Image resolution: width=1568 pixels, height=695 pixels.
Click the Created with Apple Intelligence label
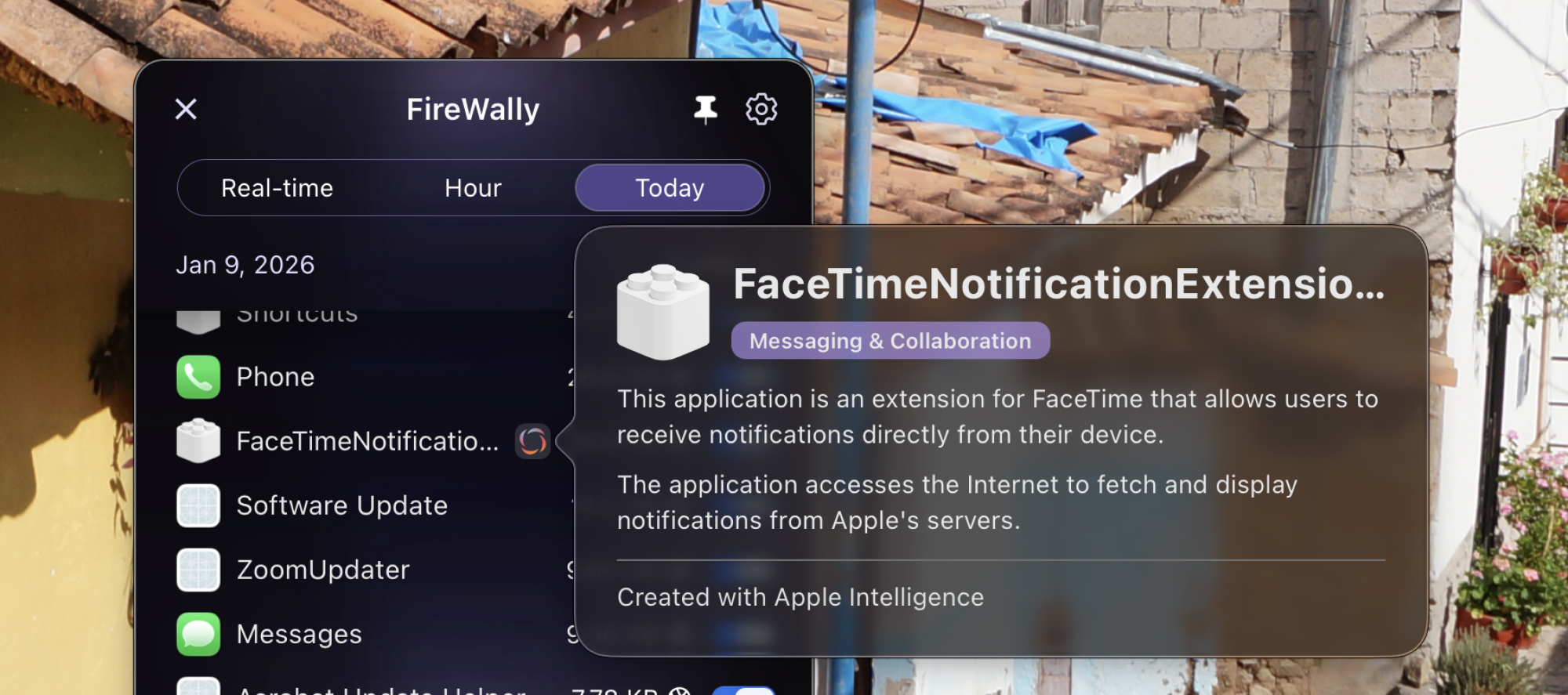point(800,596)
